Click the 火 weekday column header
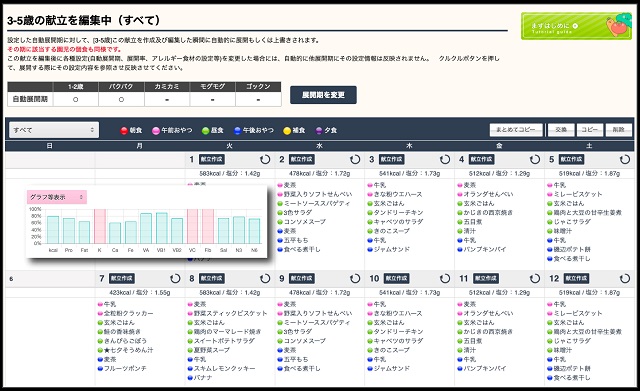This screenshot has height=391, width=640. 229,146
